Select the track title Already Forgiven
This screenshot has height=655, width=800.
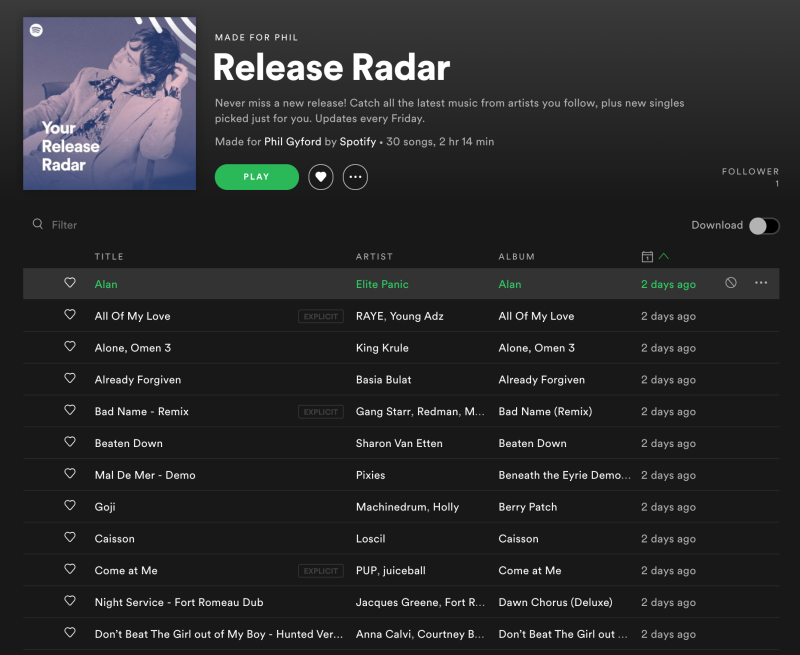point(138,380)
